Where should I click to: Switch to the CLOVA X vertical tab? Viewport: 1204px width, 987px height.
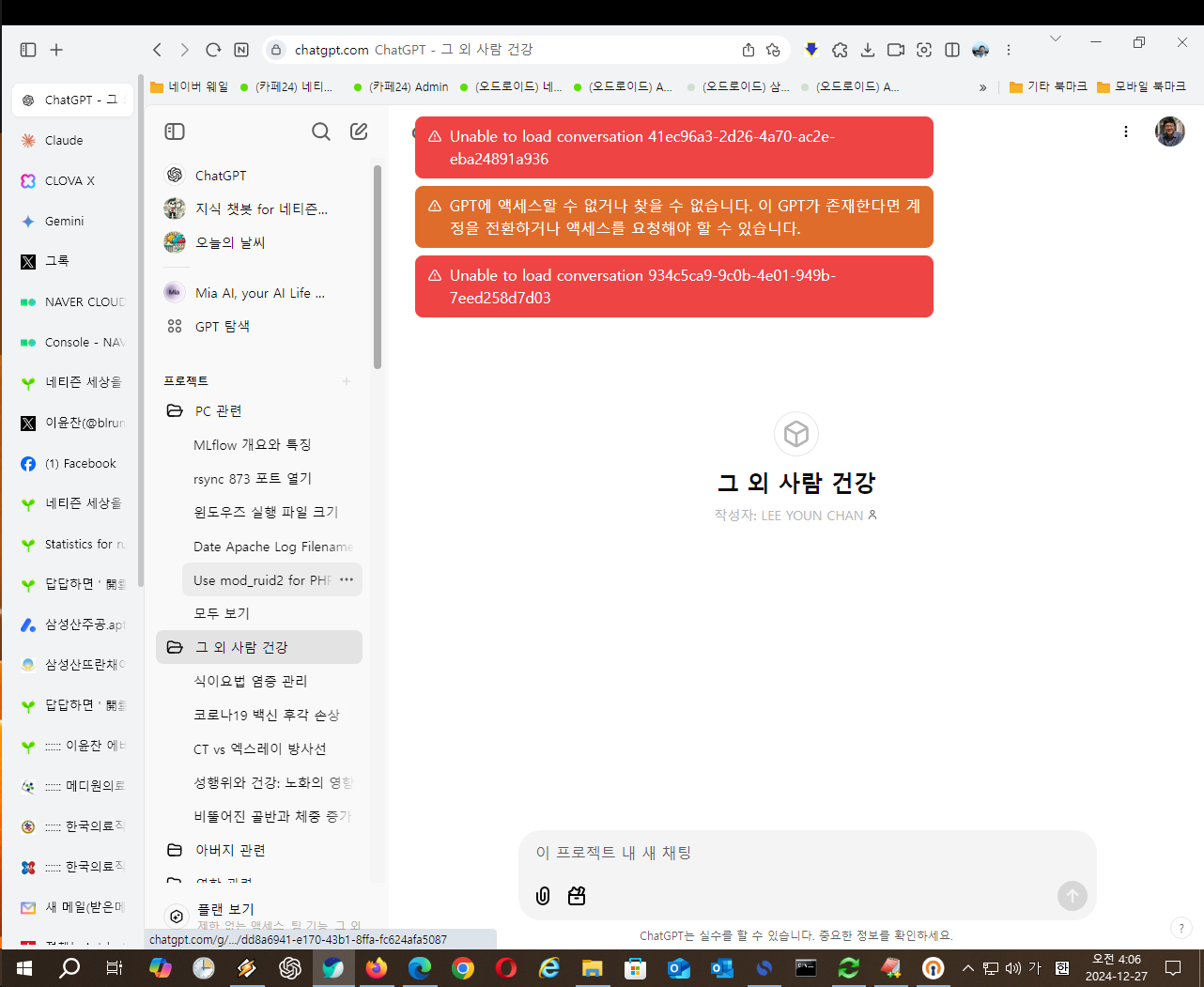pos(73,180)
